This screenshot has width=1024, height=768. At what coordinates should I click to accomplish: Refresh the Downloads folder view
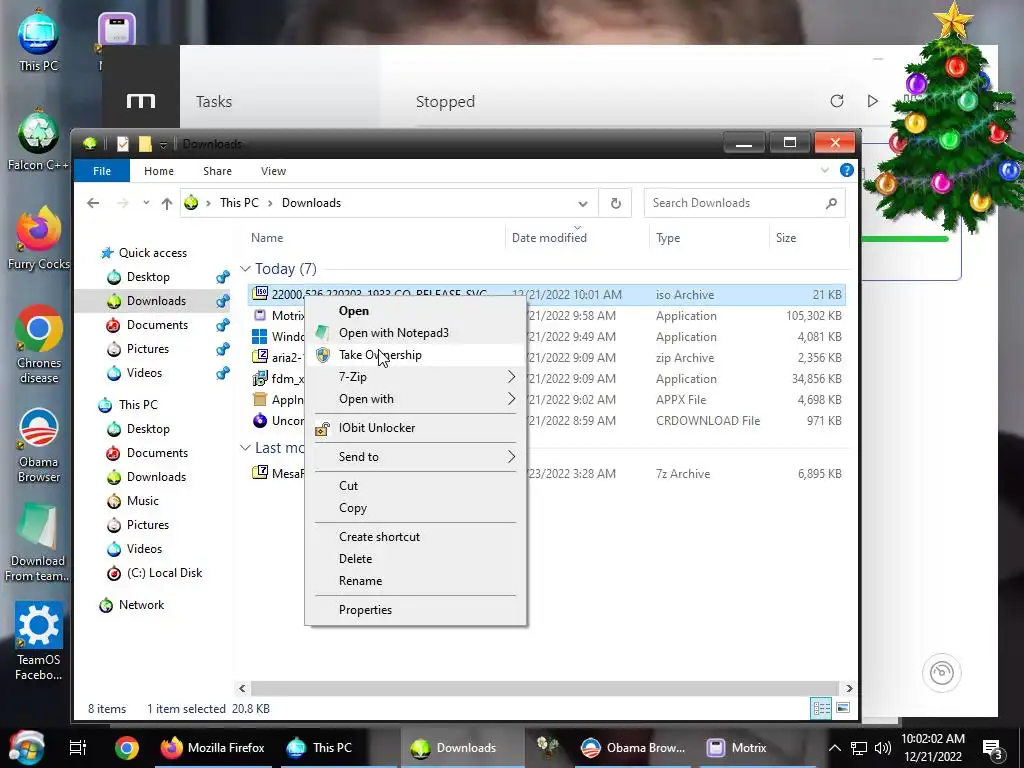(615, 203)
